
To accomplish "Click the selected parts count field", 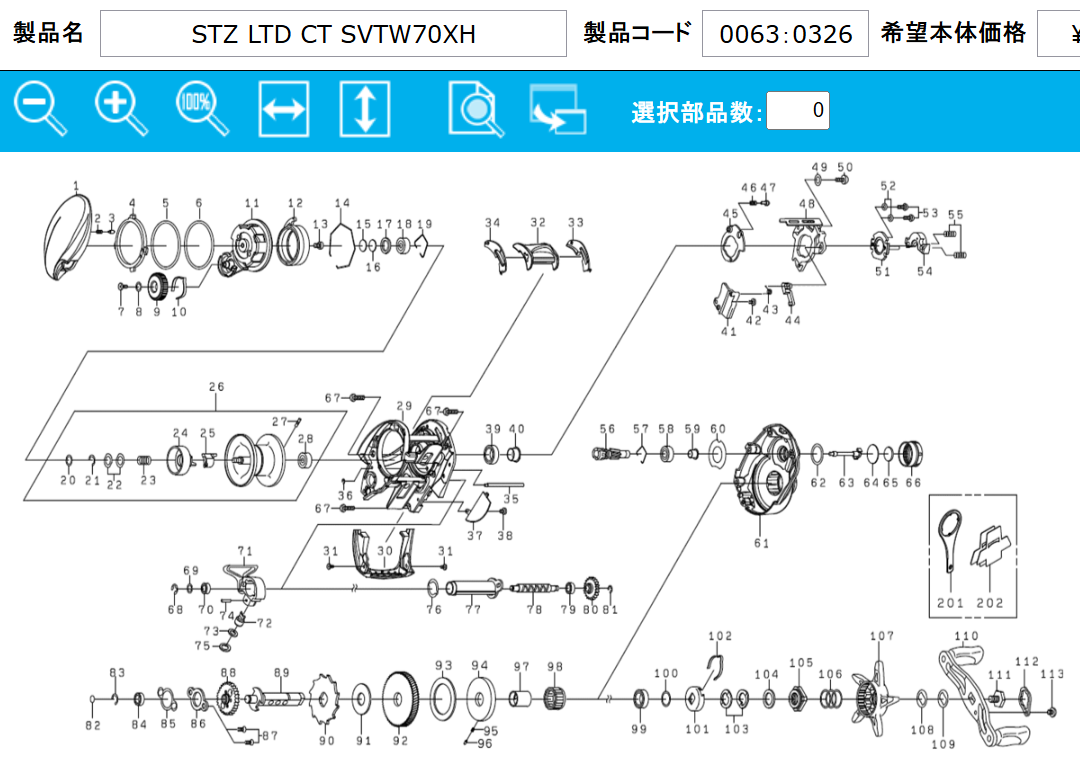I will (x=798, y=111).
